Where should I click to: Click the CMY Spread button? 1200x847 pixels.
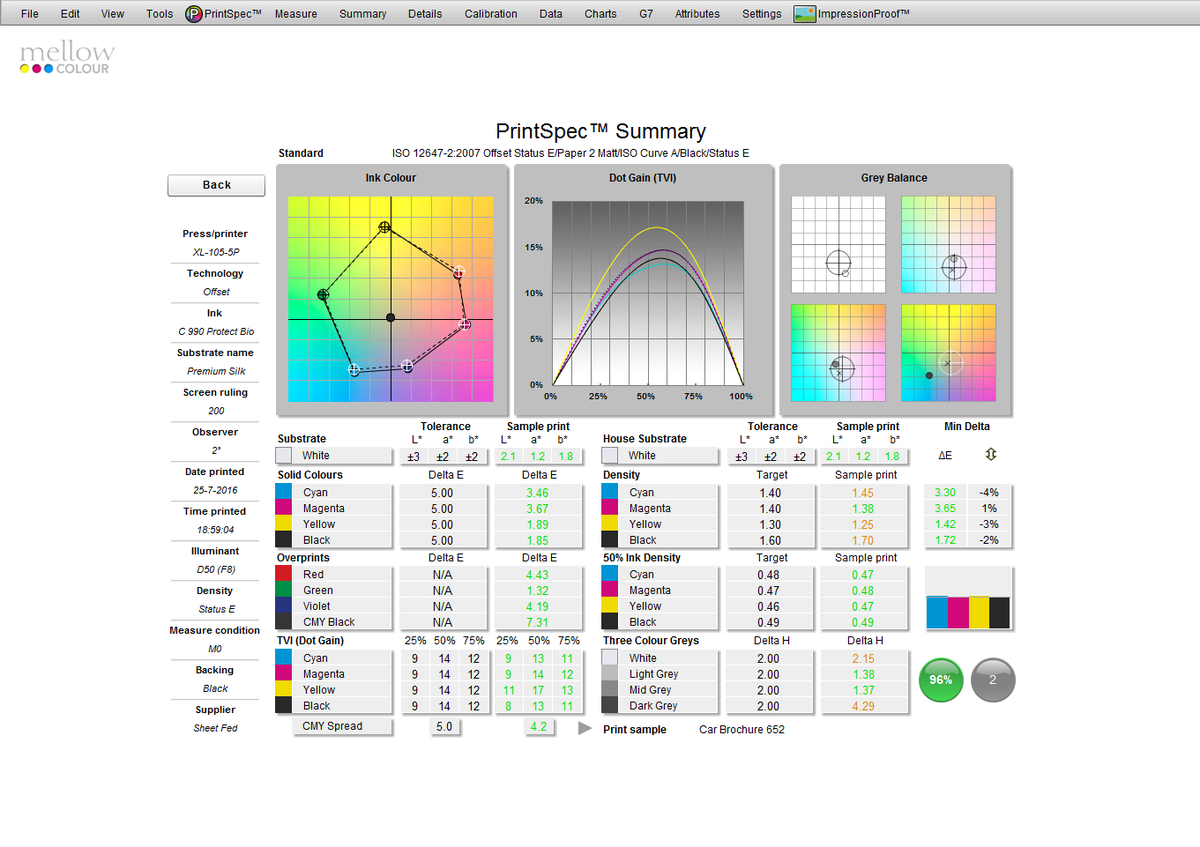[342, 727]
